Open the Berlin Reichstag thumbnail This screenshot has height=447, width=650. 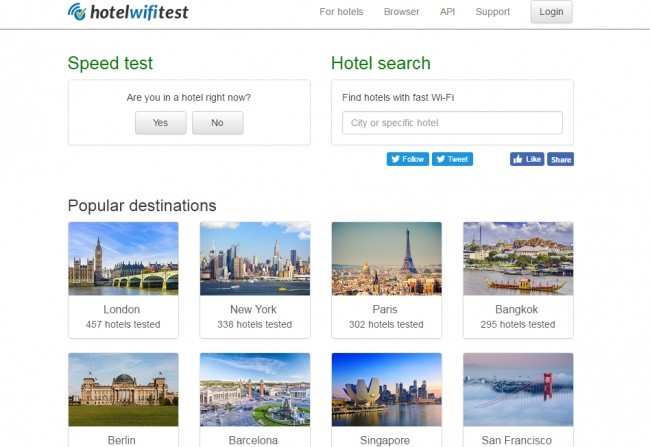(123, 390)
